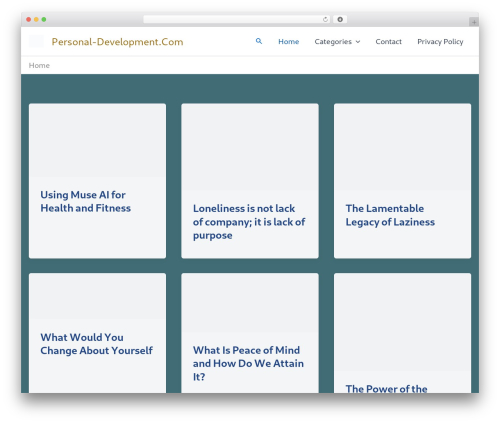Minimize window using yellow button

pyautogui.click(x=36, y=20)
